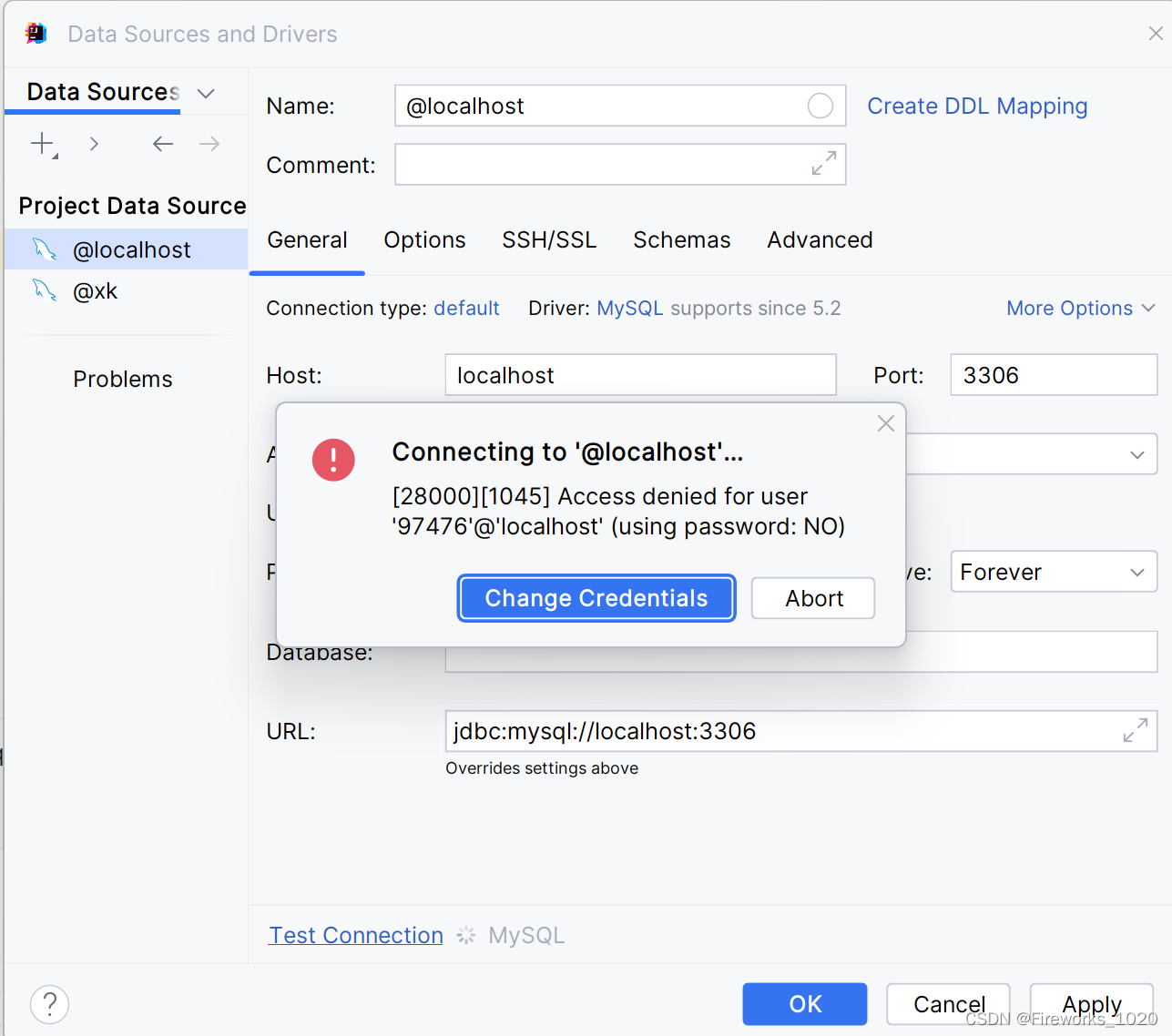Switch to the Options tab

[x=424, y=239]
